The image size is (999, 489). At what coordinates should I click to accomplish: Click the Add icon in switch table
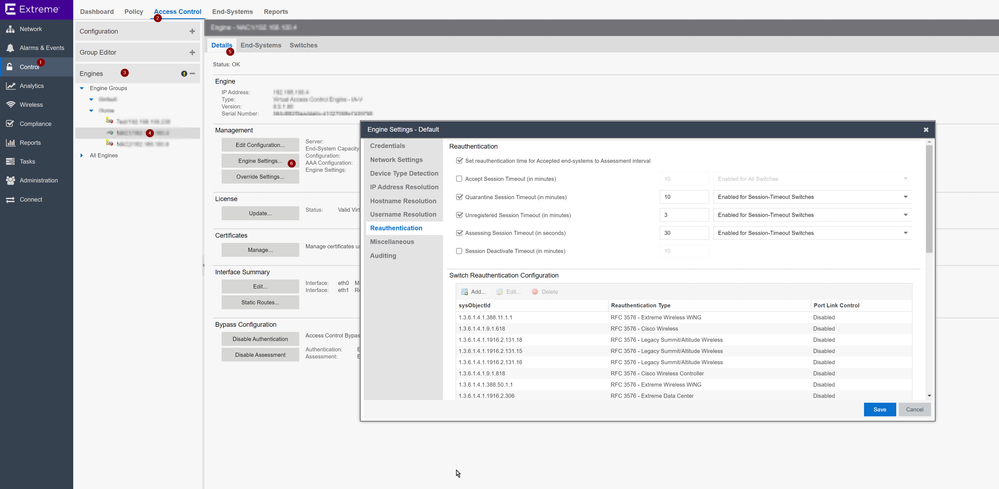464,292
